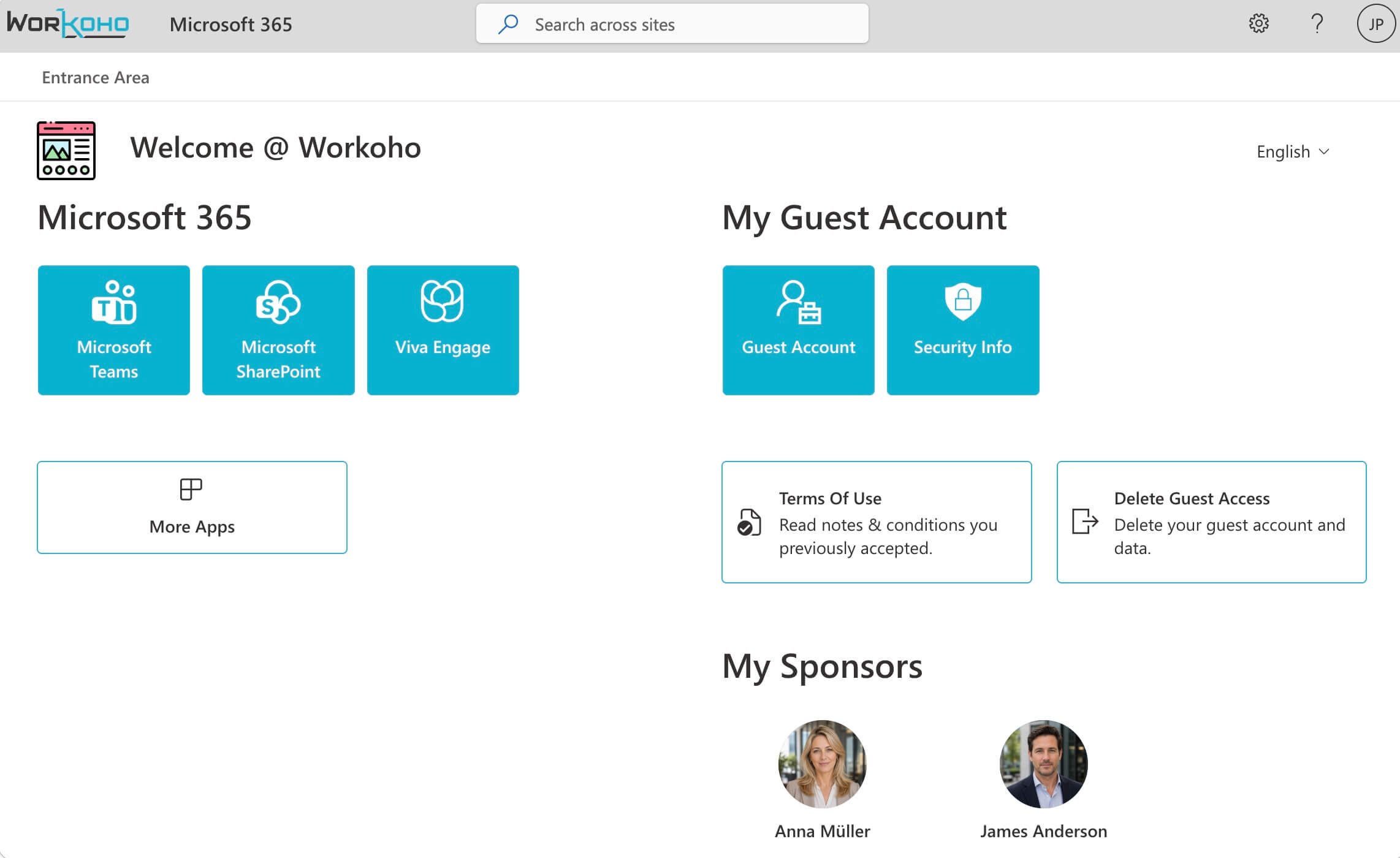This screenshot has width=1400, height=858.
Task: Click the Microsoft 365 section heading
Action: (x=145, y=218)
